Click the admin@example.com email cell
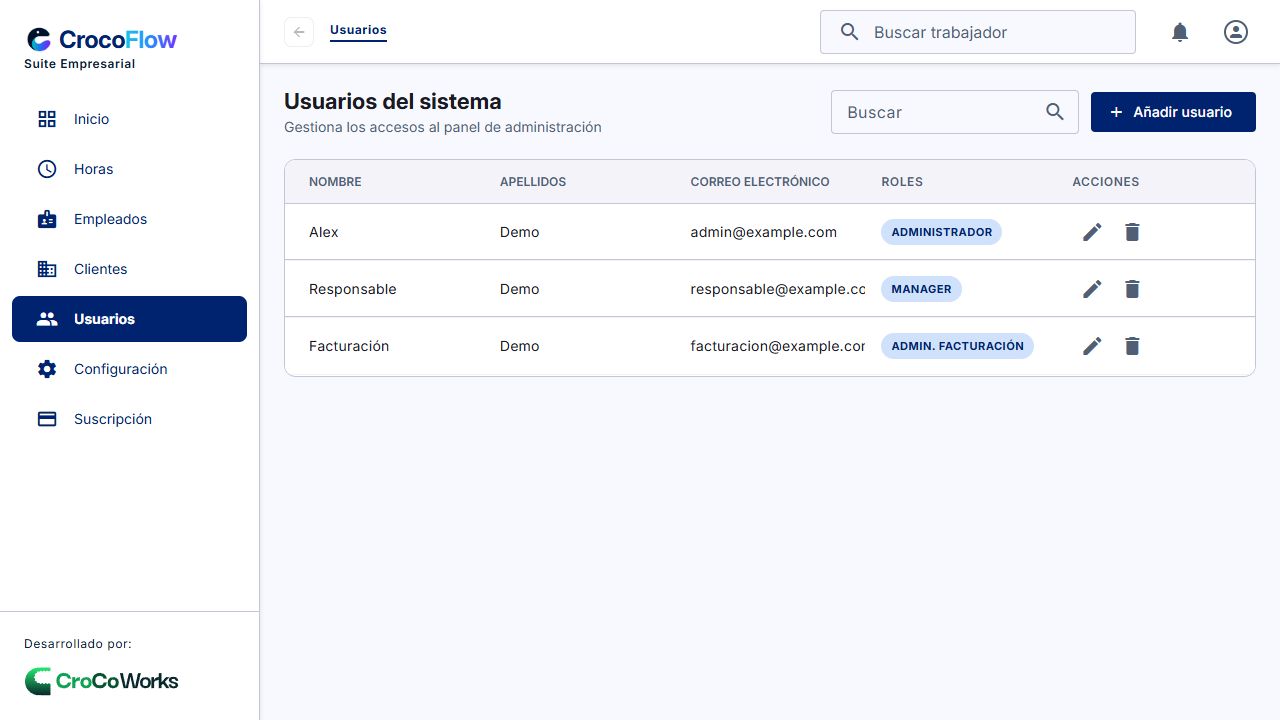1280x720 pixels. click(763, 232)
